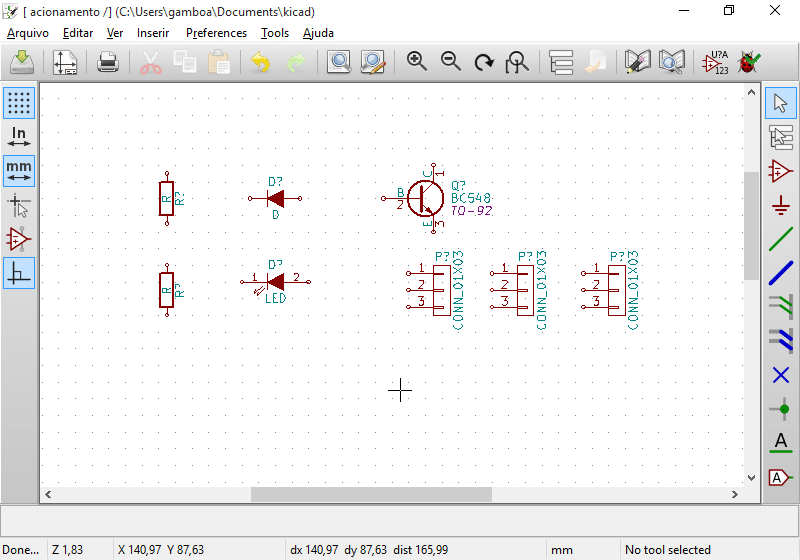This screenshot has height=560, width=800.
Task: Choose the Place wire tool
Action: tap(781, 239)
